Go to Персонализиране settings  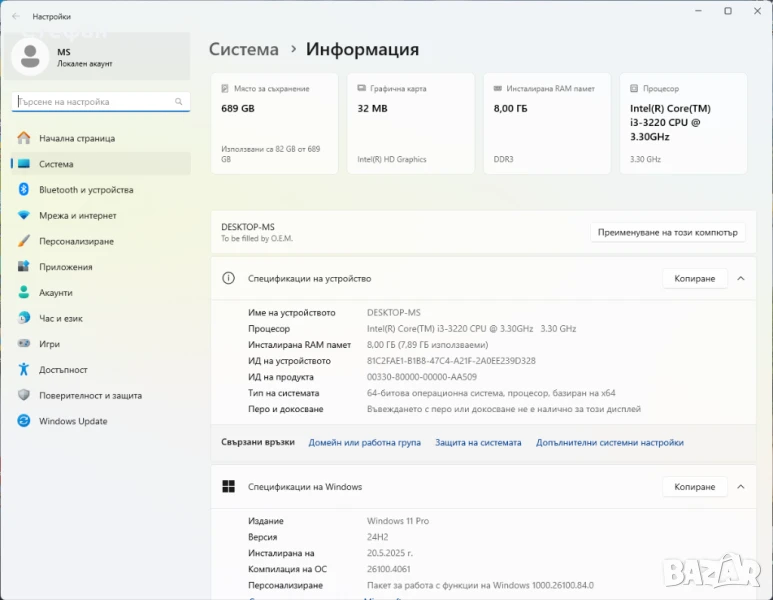tap(76, 241)
